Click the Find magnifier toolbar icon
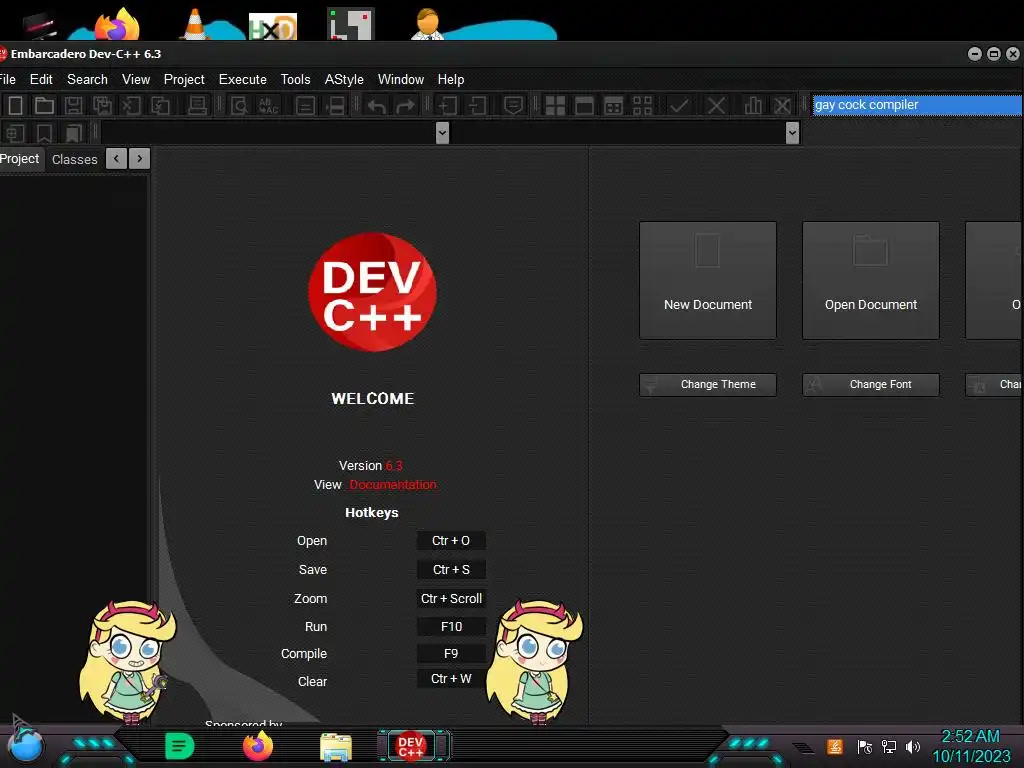Image resolution: width=1024 pixels, height=768 pixels. pyautogui.click(x=239, y=105)
